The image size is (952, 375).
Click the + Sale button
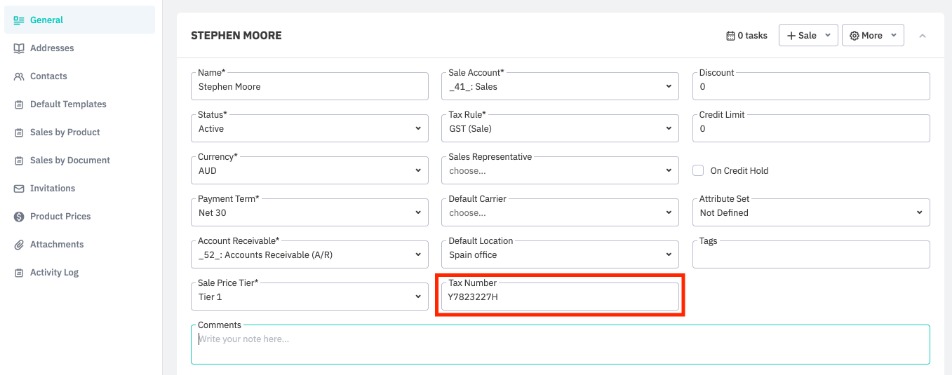[808, 36]
